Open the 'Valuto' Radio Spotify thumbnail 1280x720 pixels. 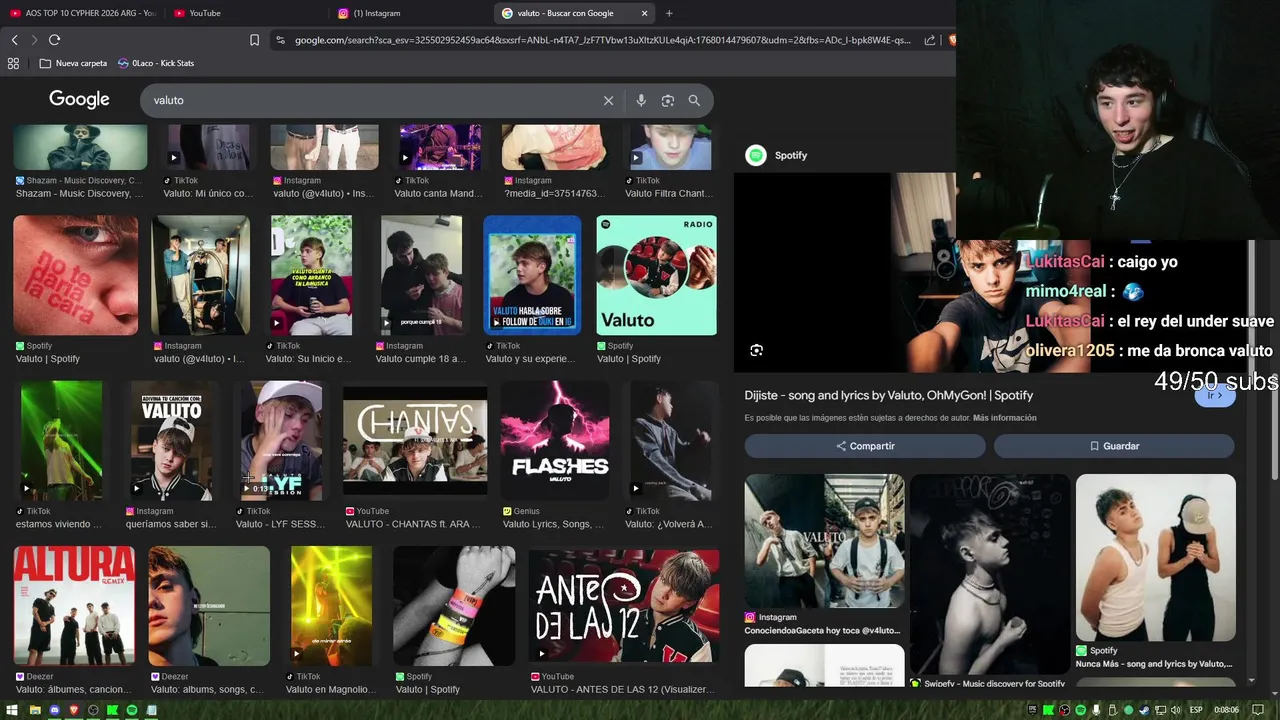[656, 275]
